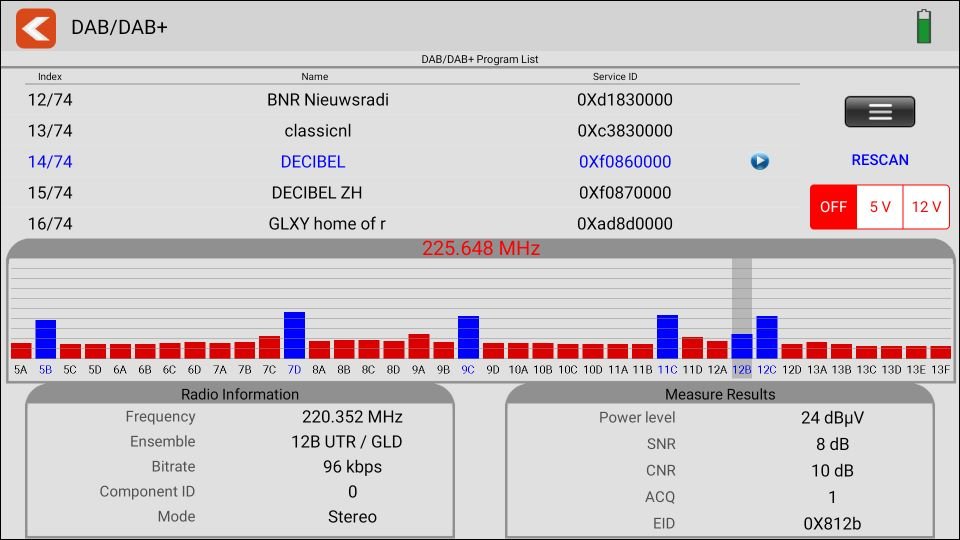Click Bitrate value 96 kbps
This screenshot has width=960, height=540.
352,467
